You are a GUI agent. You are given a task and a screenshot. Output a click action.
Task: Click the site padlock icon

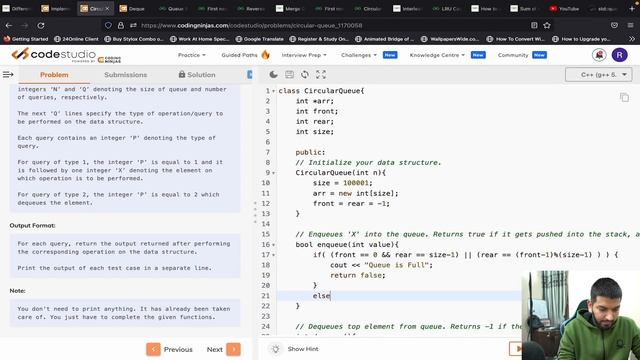(121, 25)
